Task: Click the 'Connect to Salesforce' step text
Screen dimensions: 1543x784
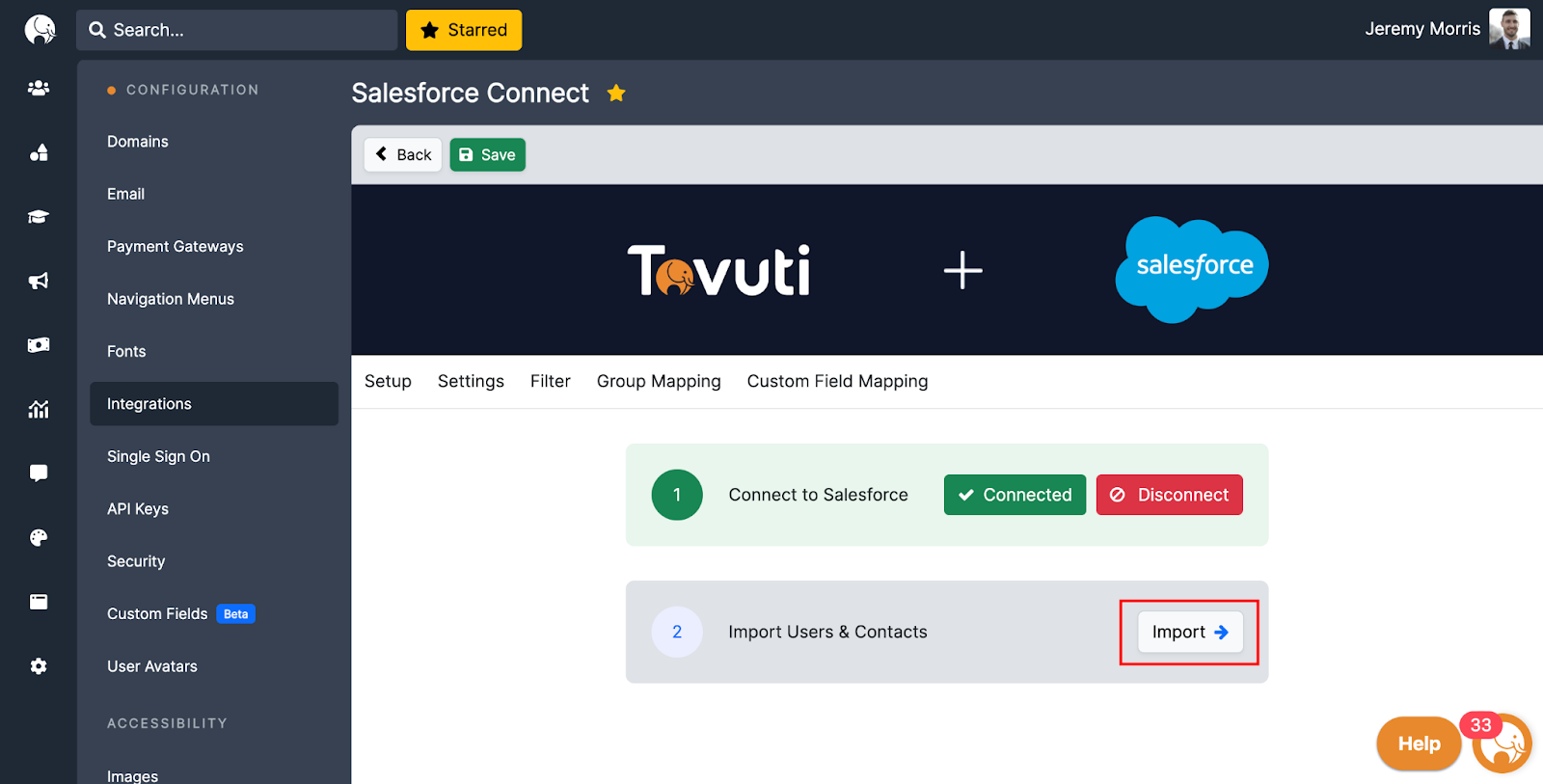Action: pos(818,495)
